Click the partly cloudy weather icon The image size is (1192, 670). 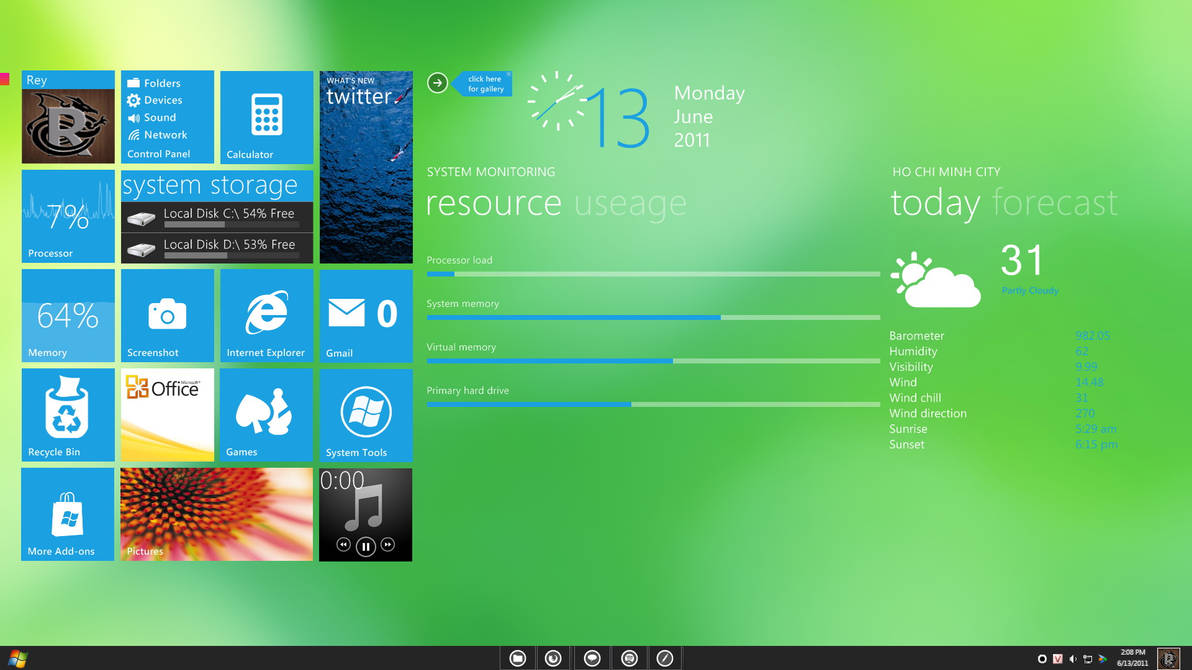pyautogui.click(x=936, y=280)
